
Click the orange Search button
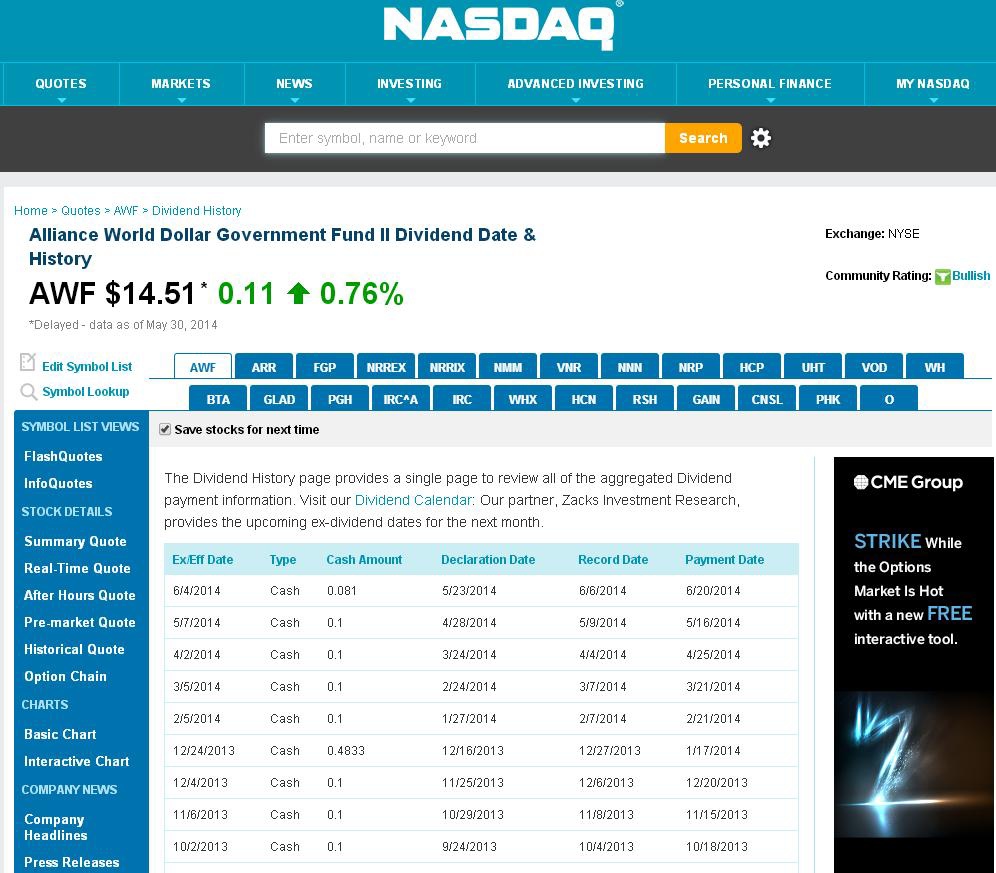pos(703,138)
